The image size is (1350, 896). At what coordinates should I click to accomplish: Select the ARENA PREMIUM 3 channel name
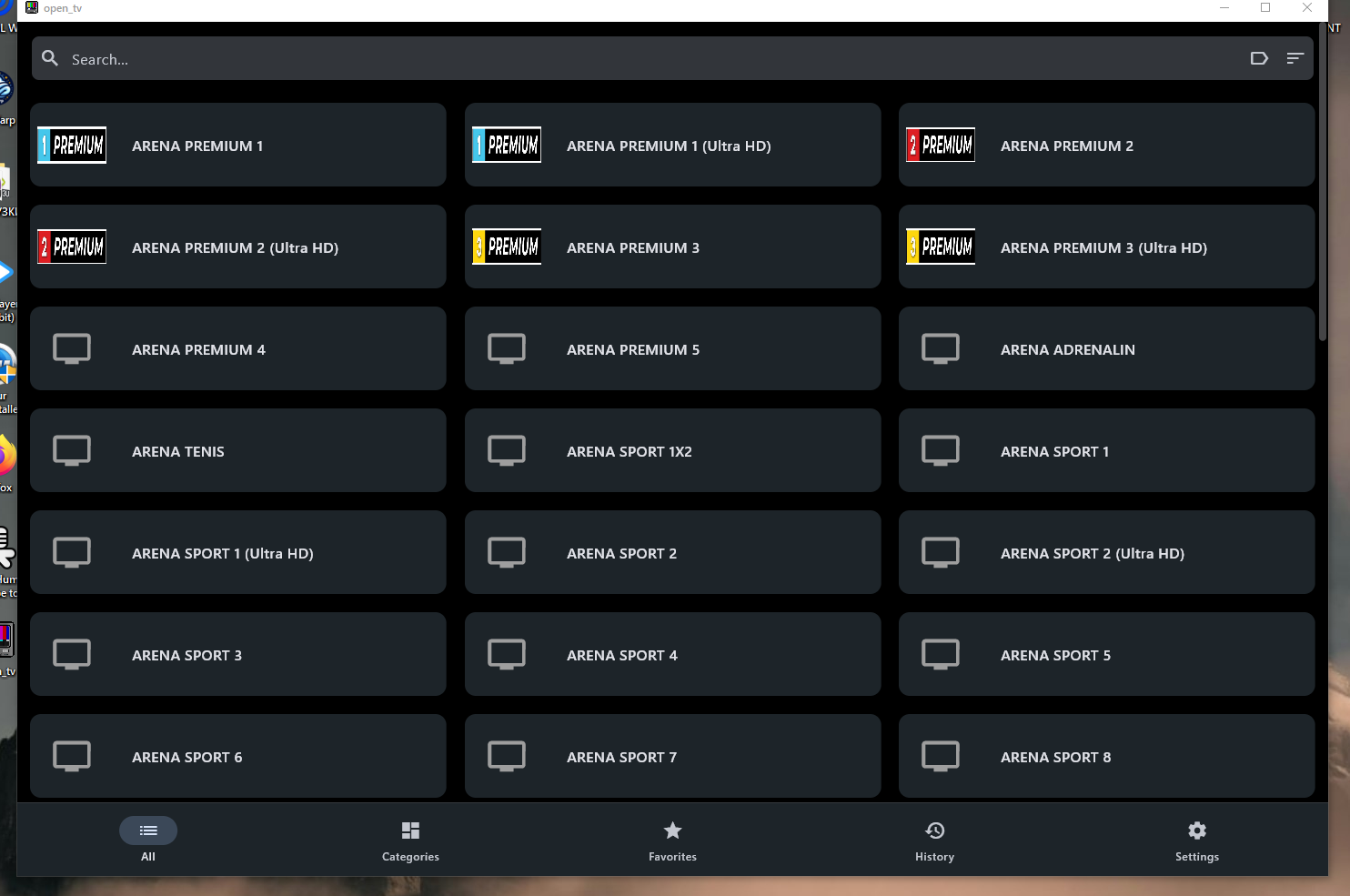click(x=633, y=247)
